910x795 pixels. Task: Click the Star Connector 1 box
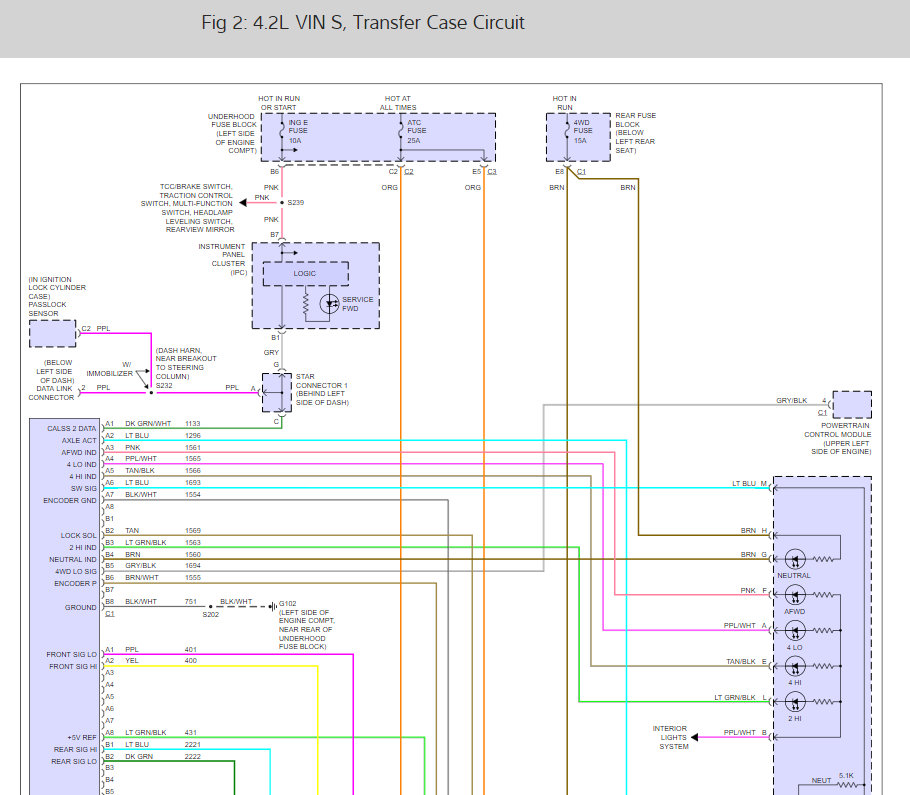pyautogui.click(x=277, y=393)
